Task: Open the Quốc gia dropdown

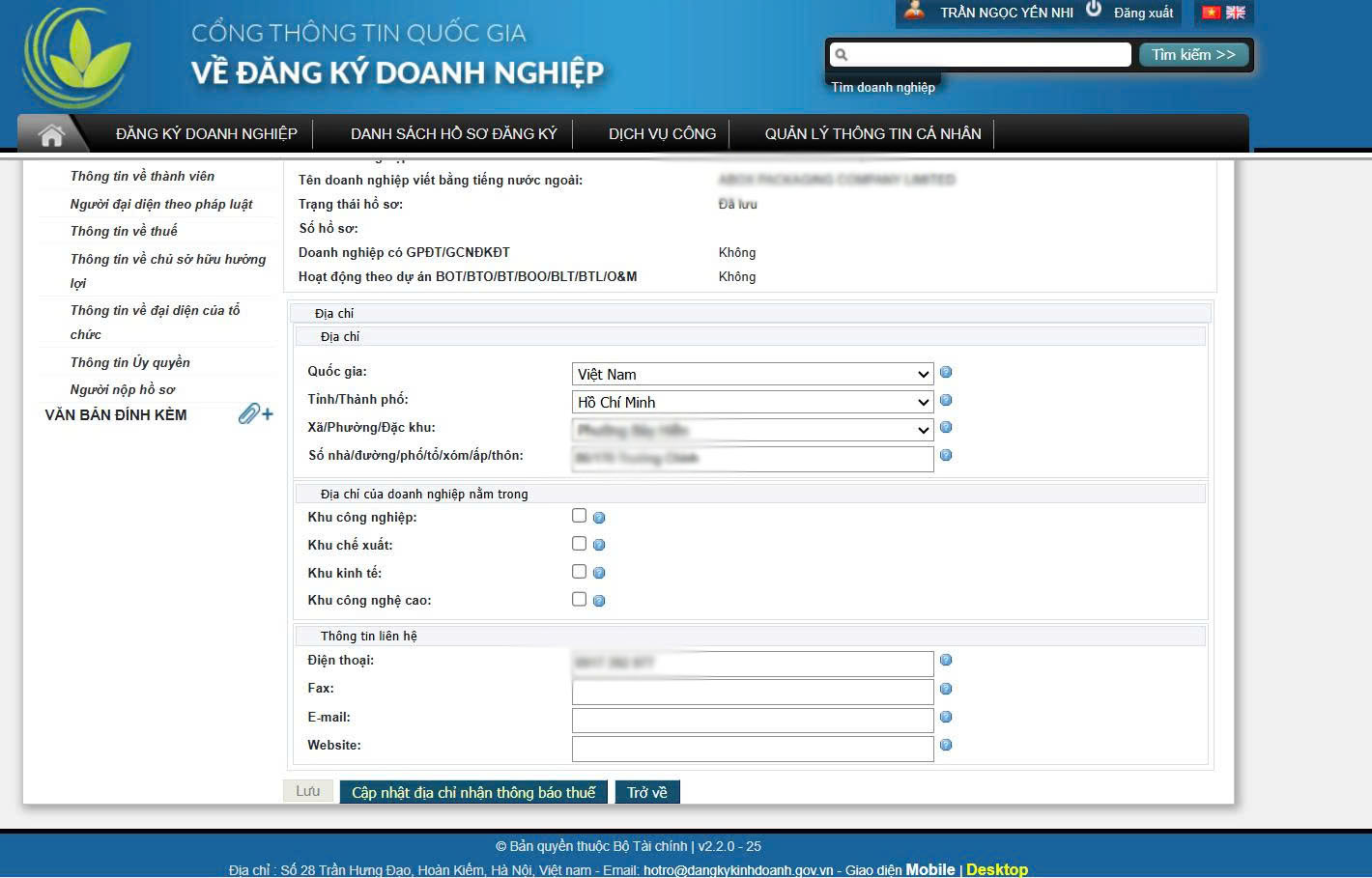Action: pyautogui.click(x=752, y=374)
